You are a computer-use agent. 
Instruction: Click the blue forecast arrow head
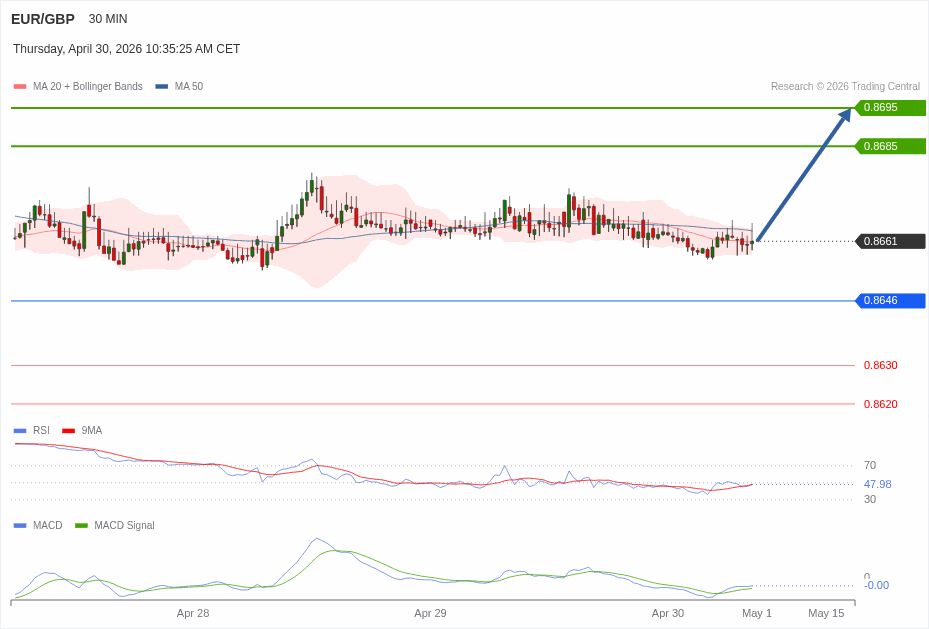click(845, 115)
